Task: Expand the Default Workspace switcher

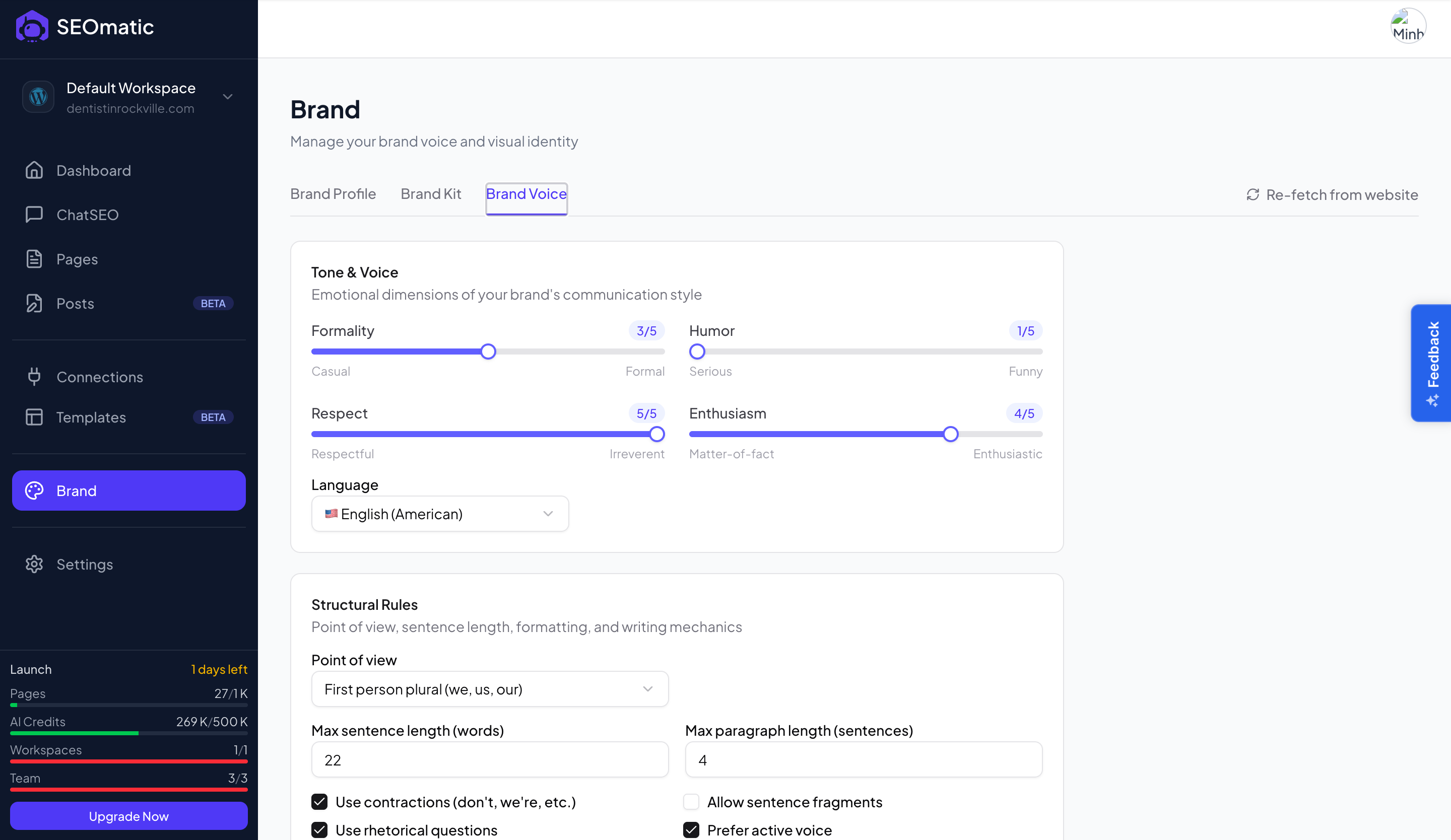Action: pos(227,97)
